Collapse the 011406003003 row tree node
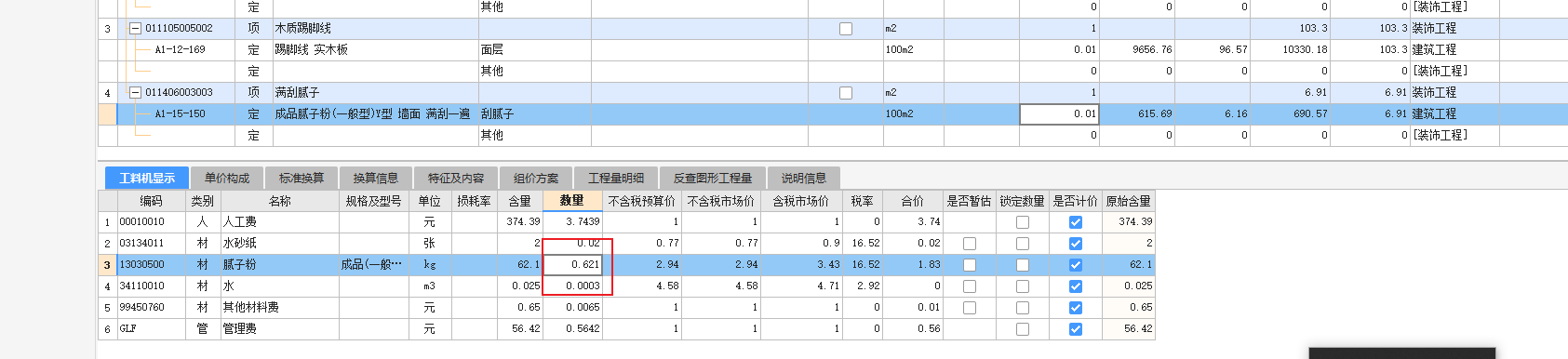 tap(135, 93)
